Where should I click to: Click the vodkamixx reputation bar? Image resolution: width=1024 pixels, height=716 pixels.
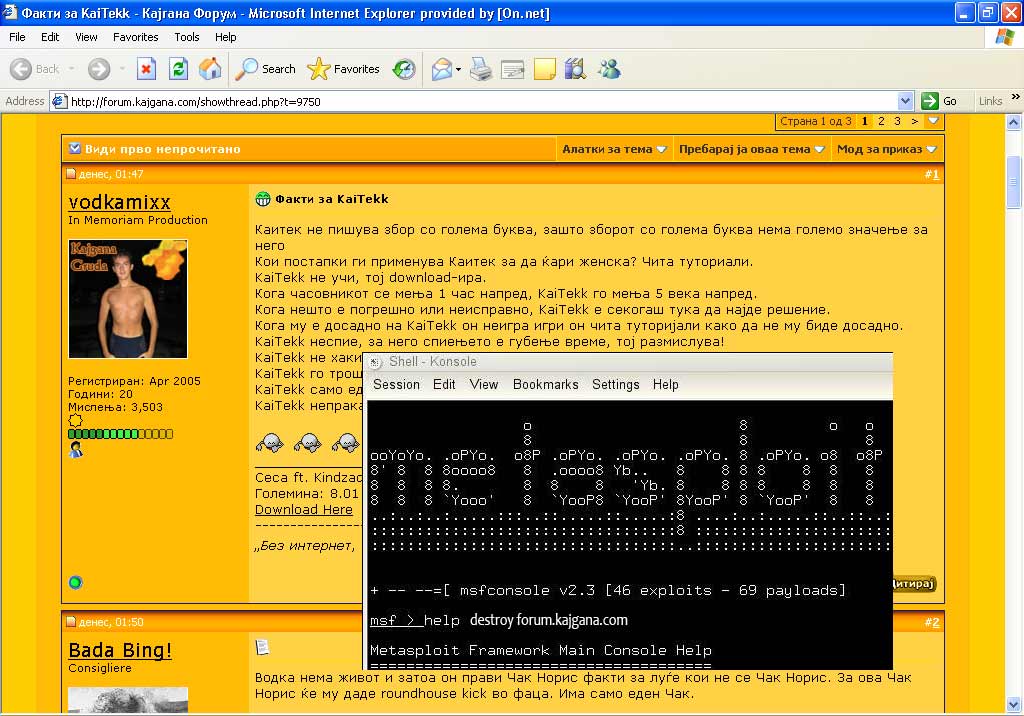(x=120, y=434)
